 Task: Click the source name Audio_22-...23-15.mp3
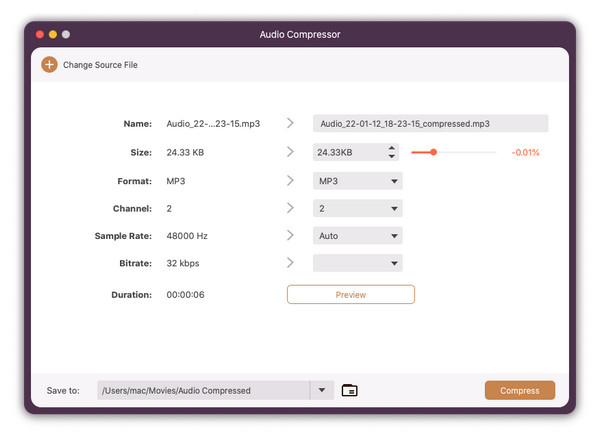click(213, 124)
